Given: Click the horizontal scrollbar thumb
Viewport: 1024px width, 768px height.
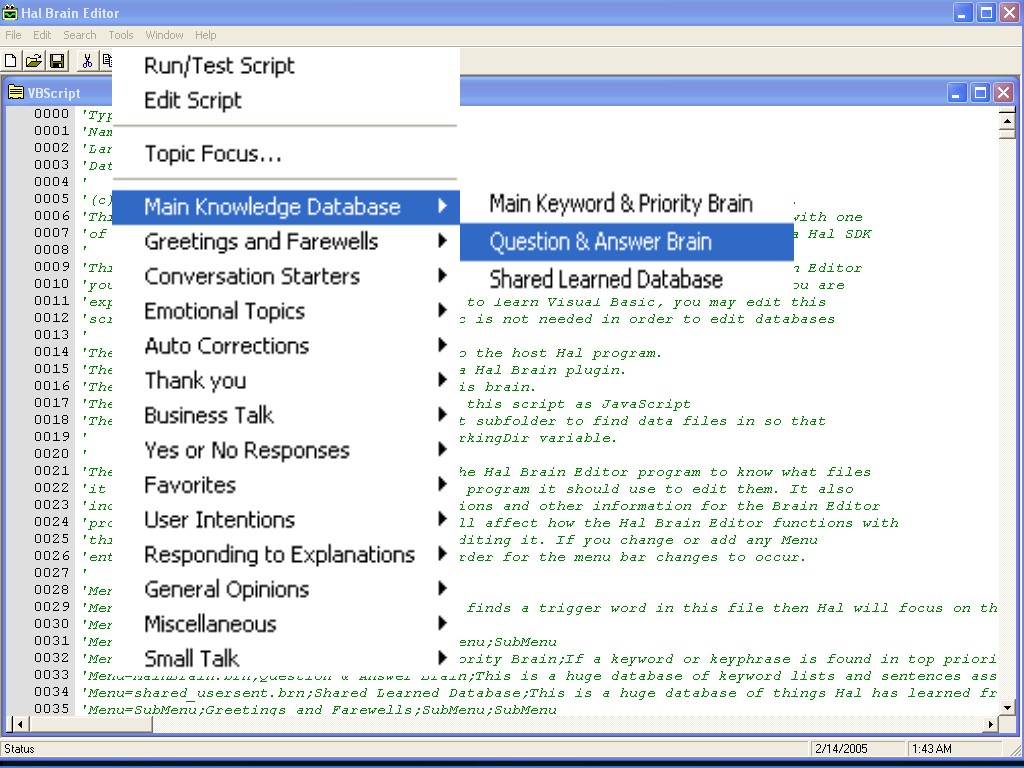Looking at the screenshot, I should (91, 724).
